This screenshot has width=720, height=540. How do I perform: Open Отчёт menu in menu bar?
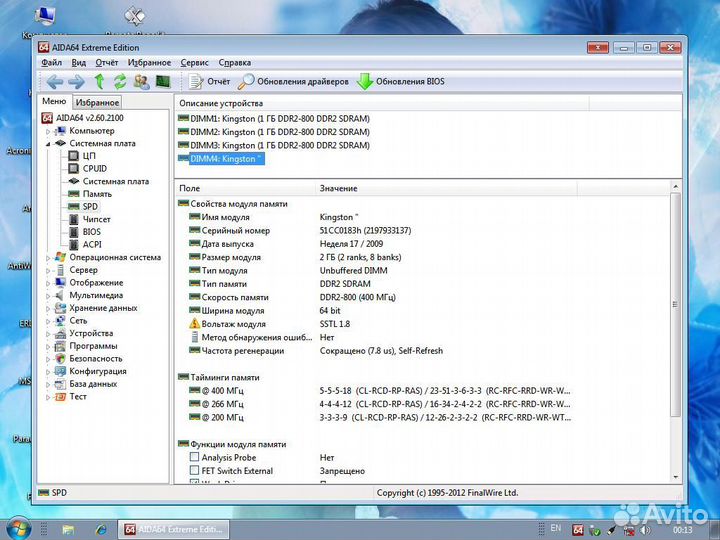[107, 63]
